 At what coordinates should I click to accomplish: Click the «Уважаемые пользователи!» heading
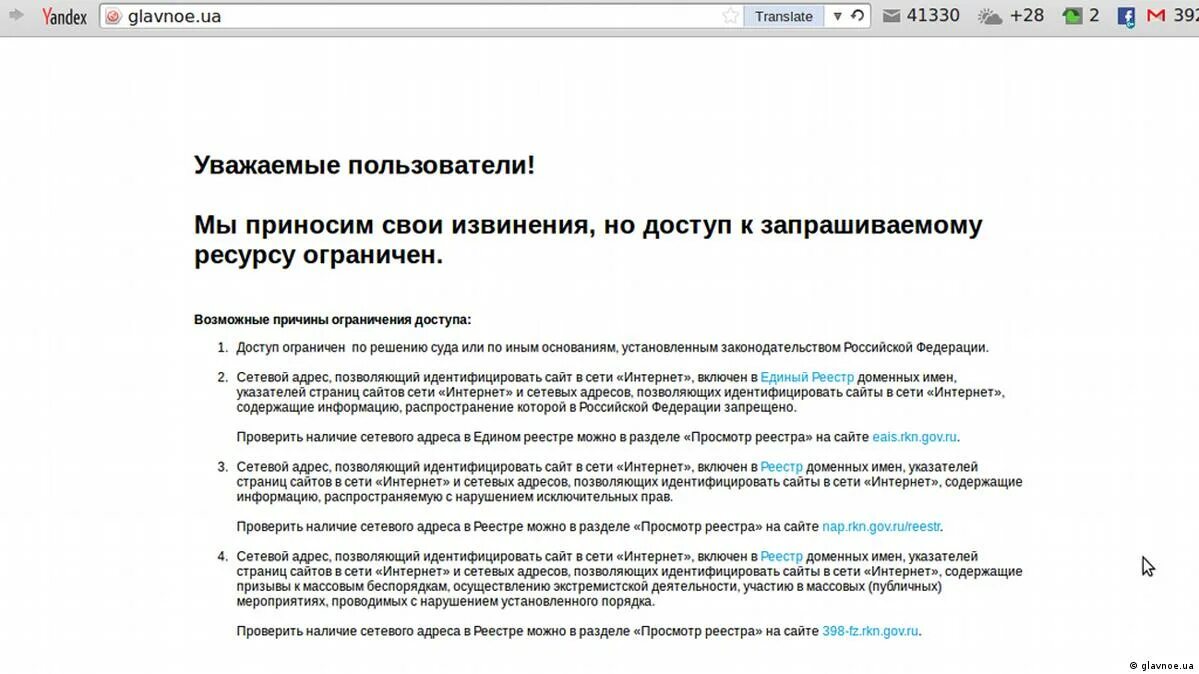(x=364, y=164)
